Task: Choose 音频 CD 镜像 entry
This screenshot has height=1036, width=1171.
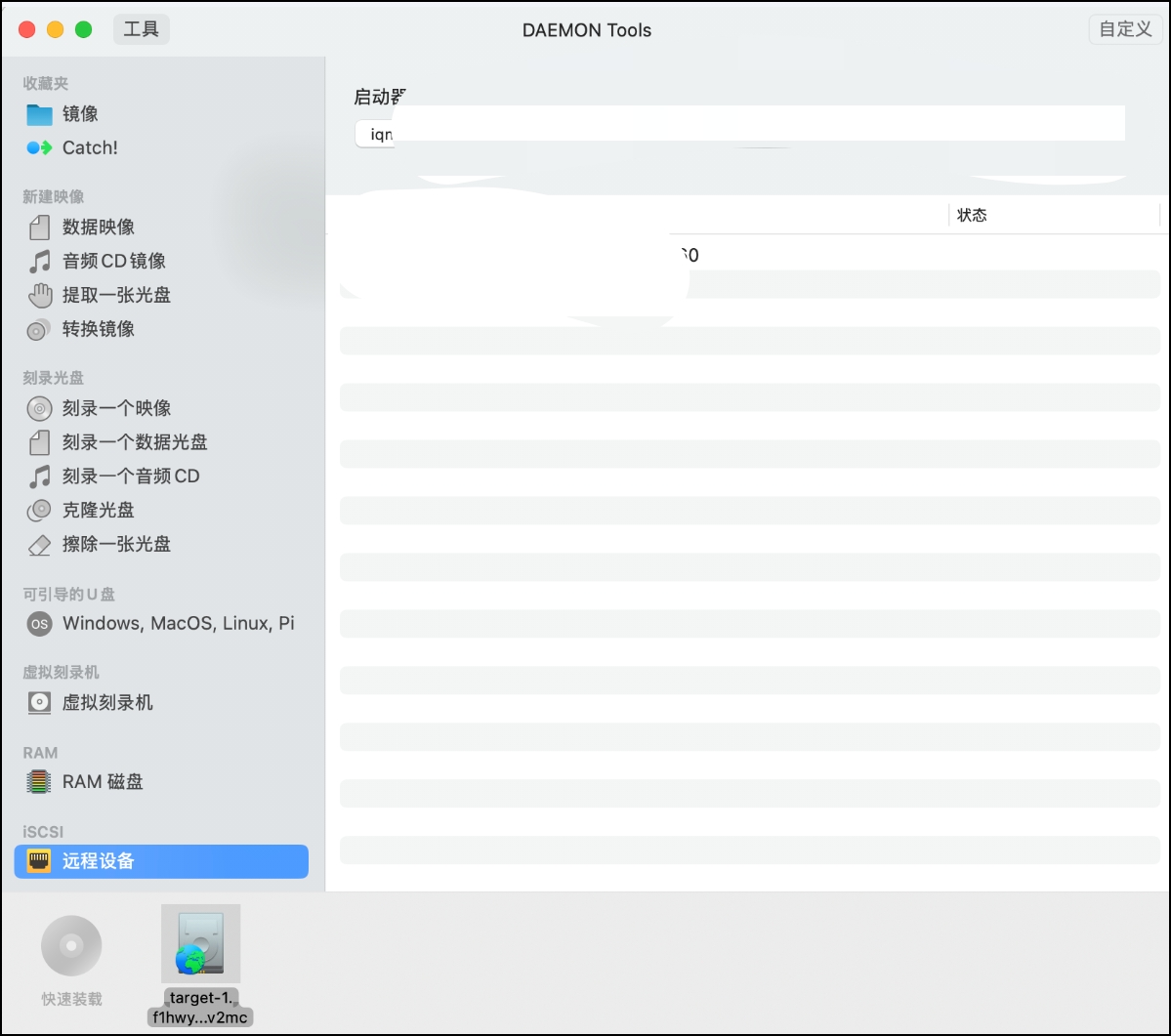Action: pyautogui.click(x=113, y=262)
